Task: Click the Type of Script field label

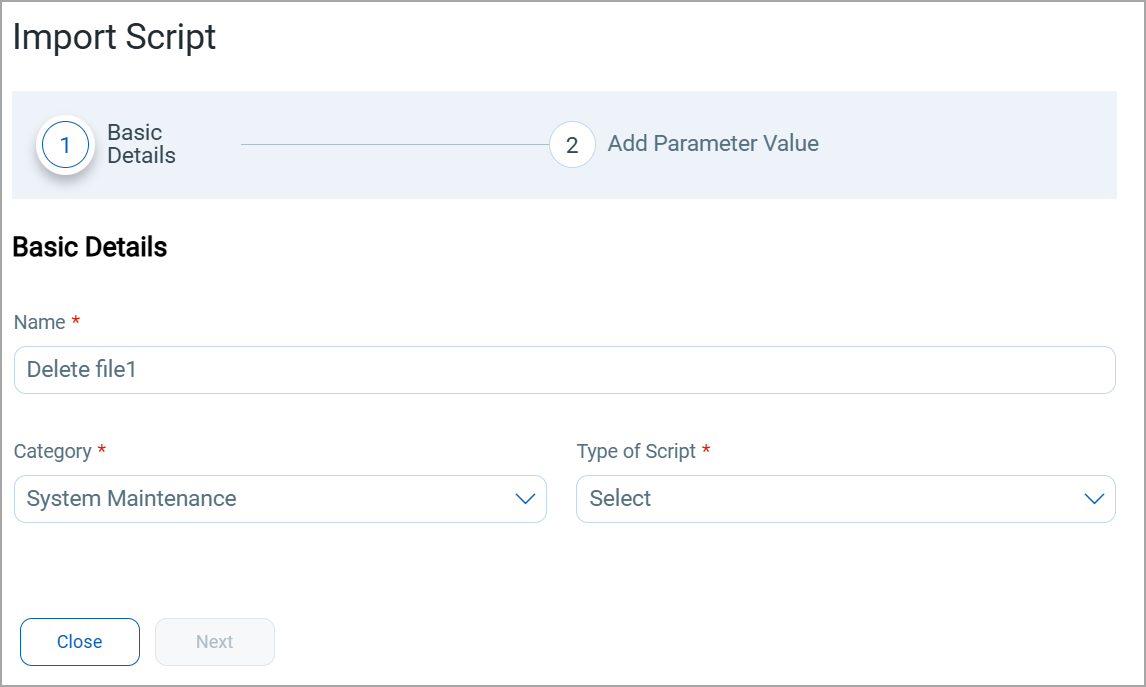Action: click(x=636, y=451)
